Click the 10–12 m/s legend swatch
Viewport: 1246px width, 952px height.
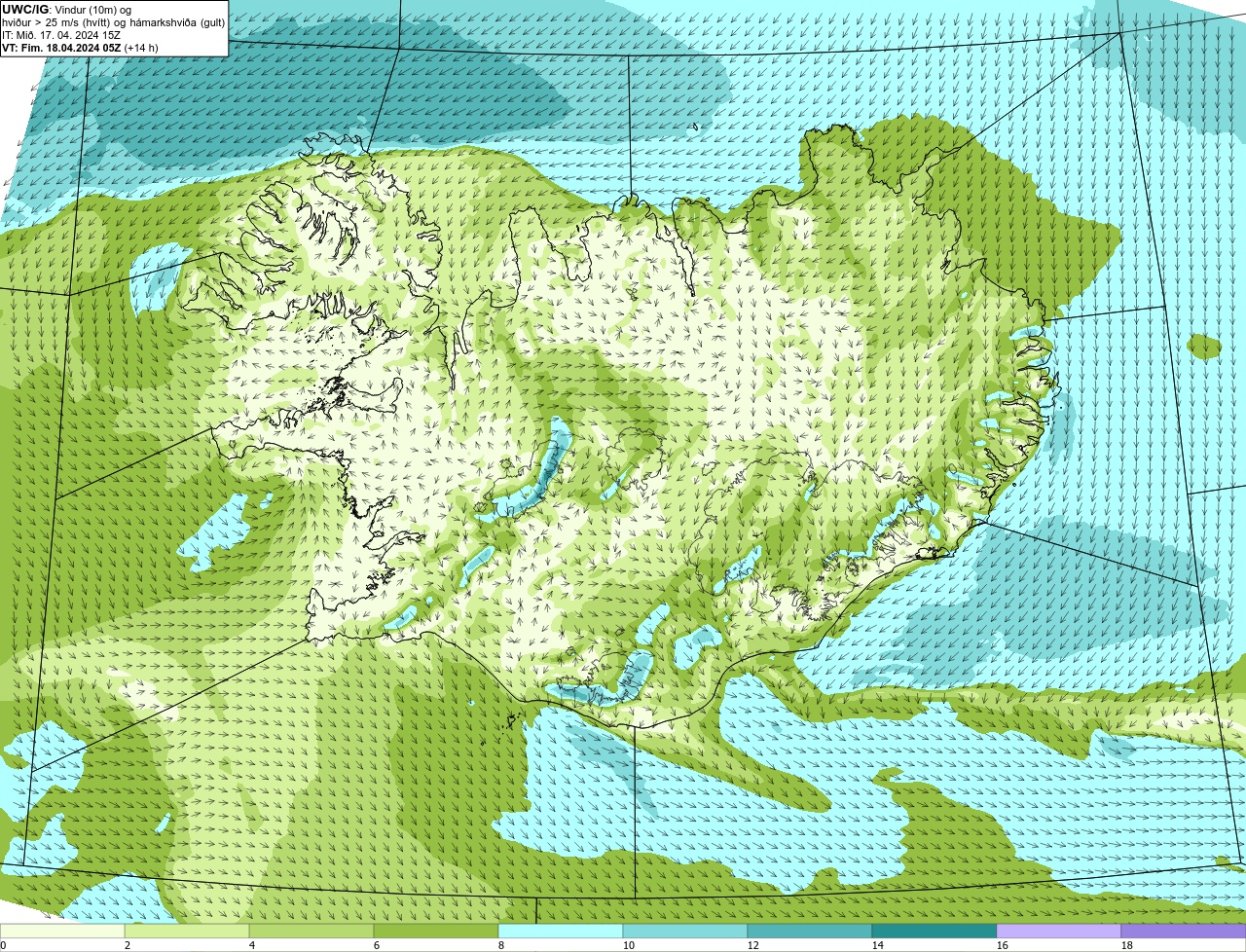coord(685,931)
